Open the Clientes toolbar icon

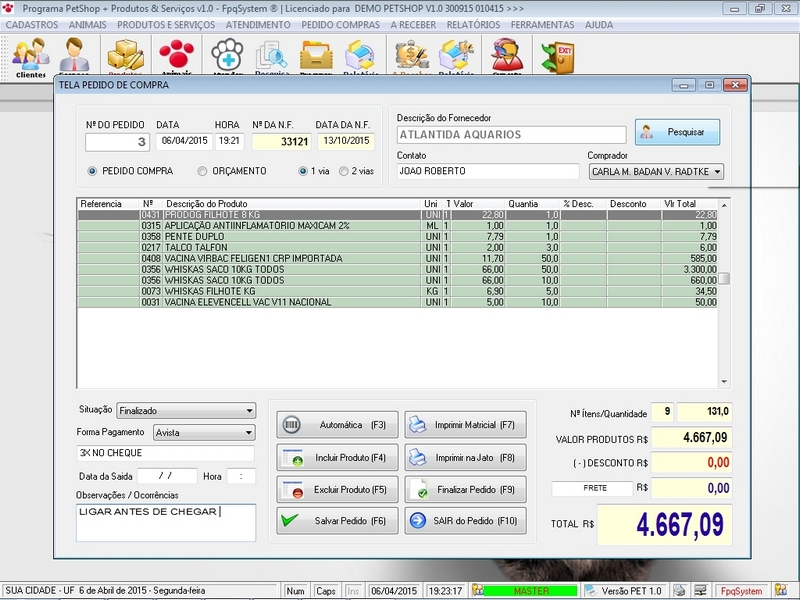coord(31,57)
